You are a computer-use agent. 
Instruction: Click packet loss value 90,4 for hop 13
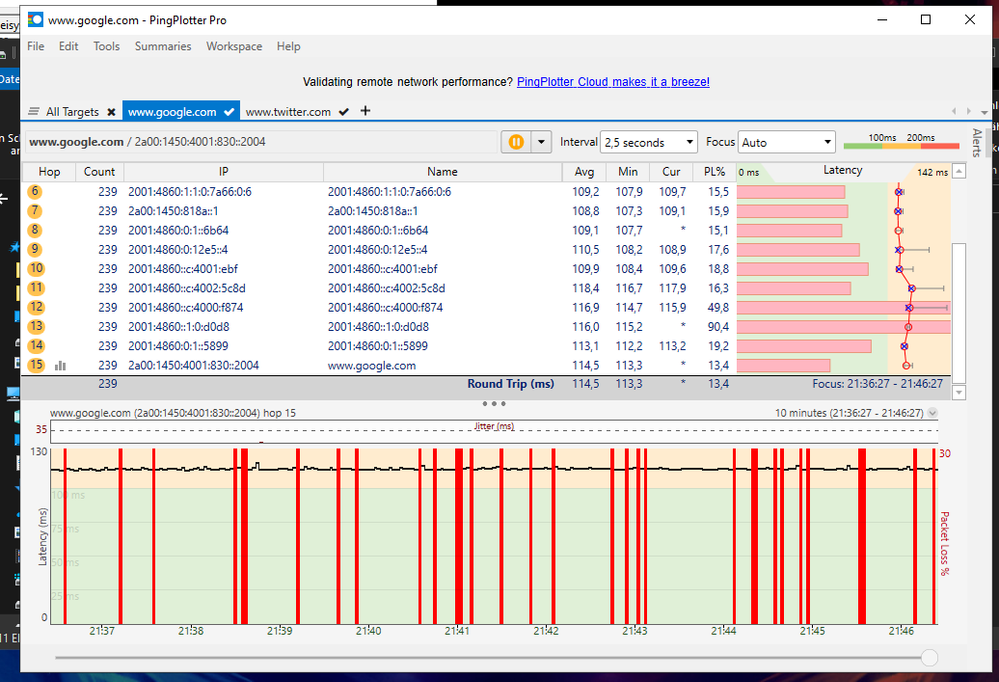[718, 327]
